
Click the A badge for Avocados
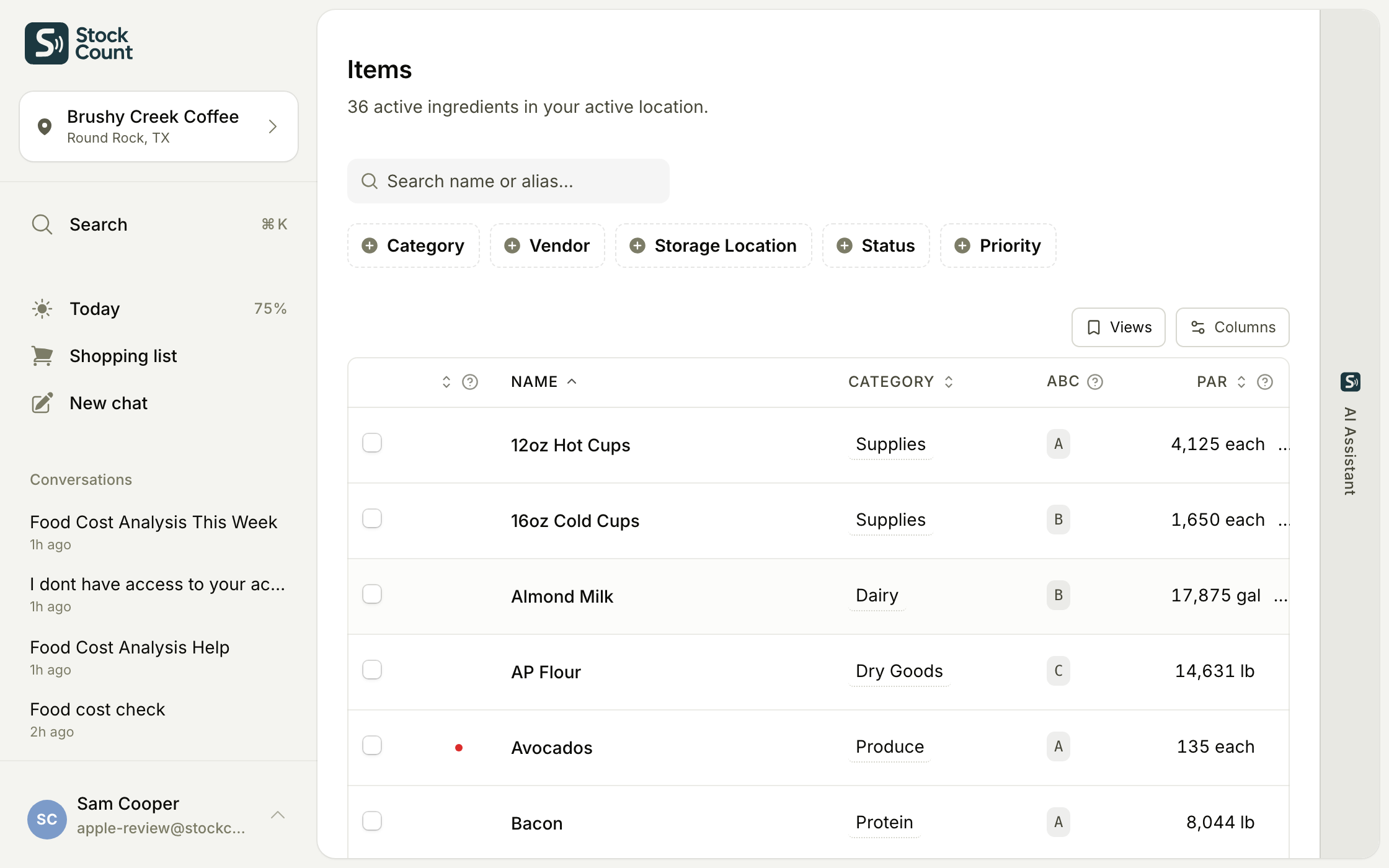[x=1058, y=746]
